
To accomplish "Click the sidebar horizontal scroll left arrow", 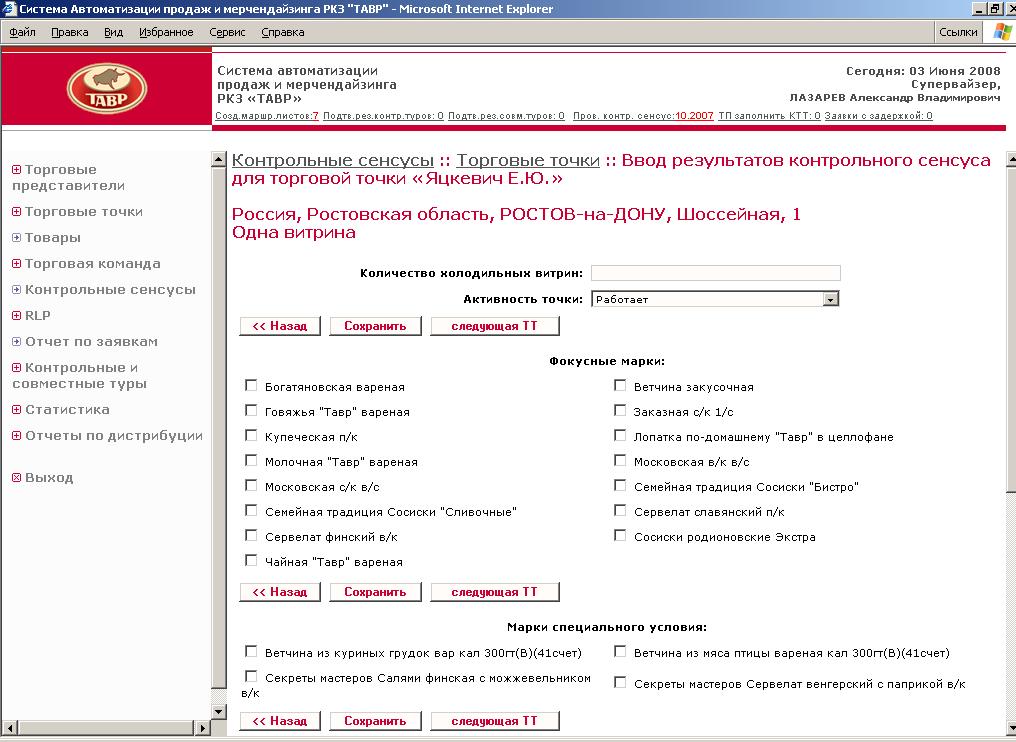I will pos(9,728).
